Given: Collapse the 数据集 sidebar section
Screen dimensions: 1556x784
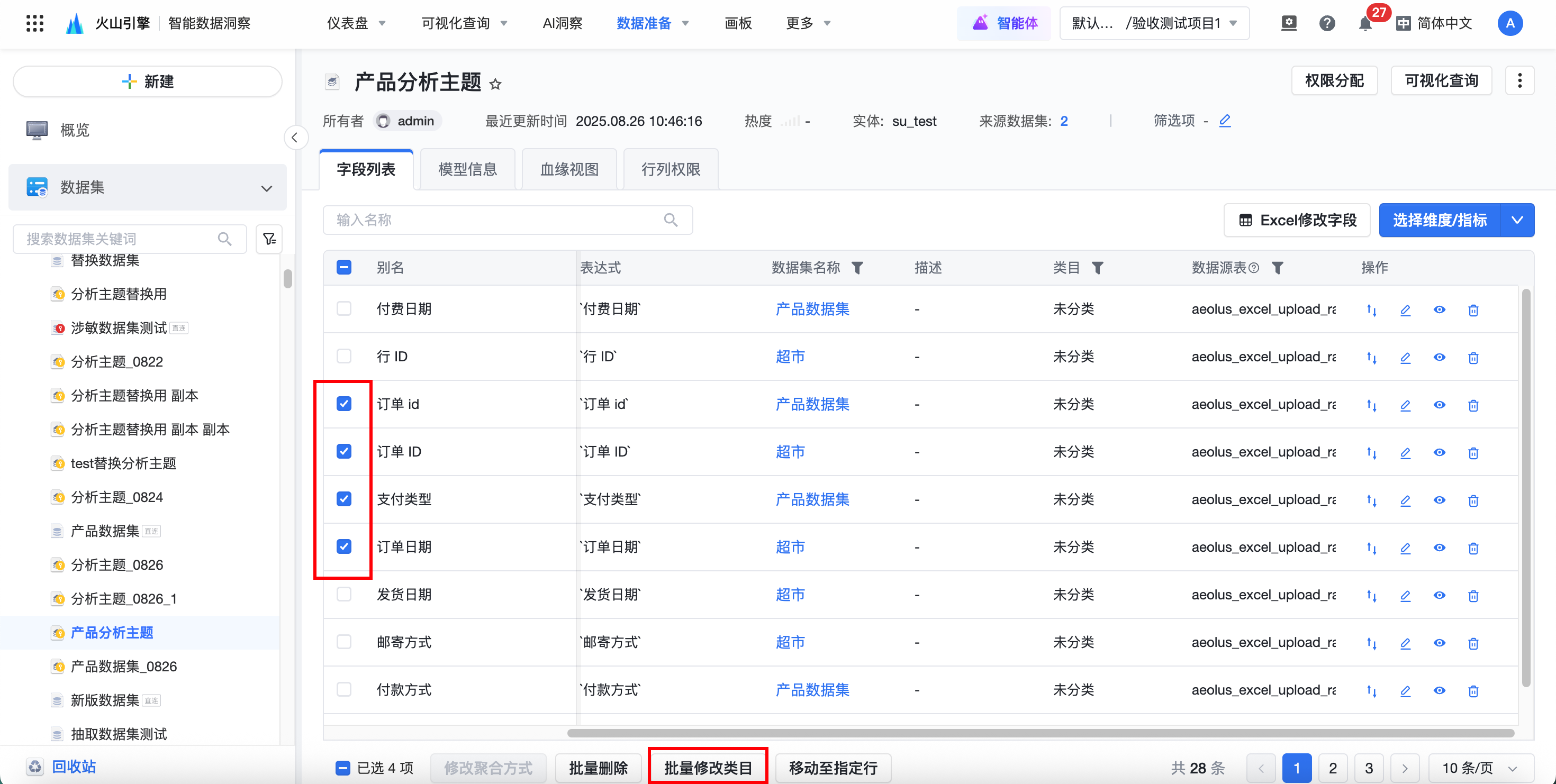Looking at the screenshot, I should click(x=266, y=188).
